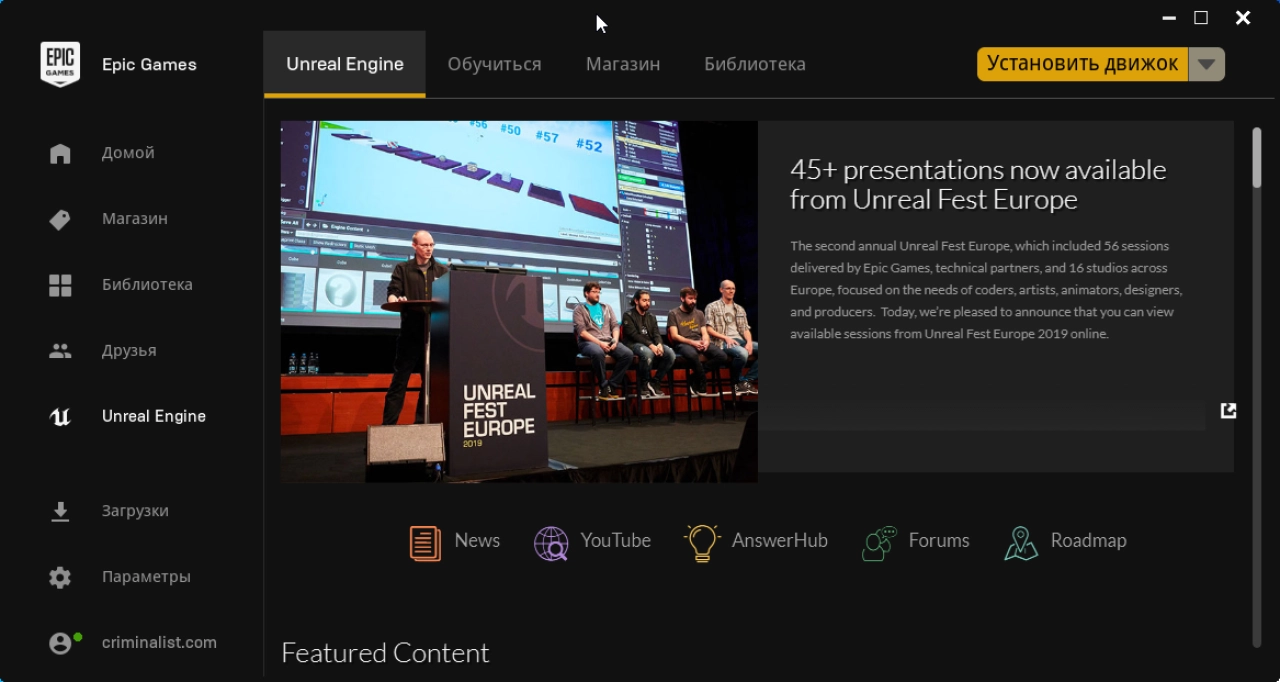Open the top Библиотека tab
The width and height of the screenshot is (1280, 682).
755,64
